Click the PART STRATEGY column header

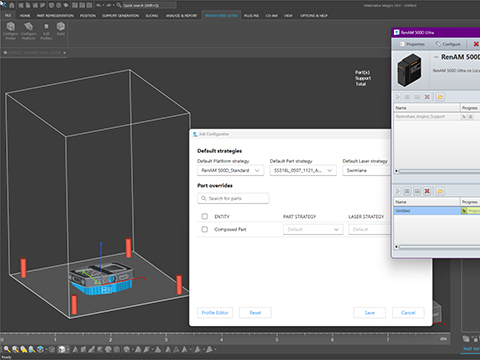pos(299,217)
